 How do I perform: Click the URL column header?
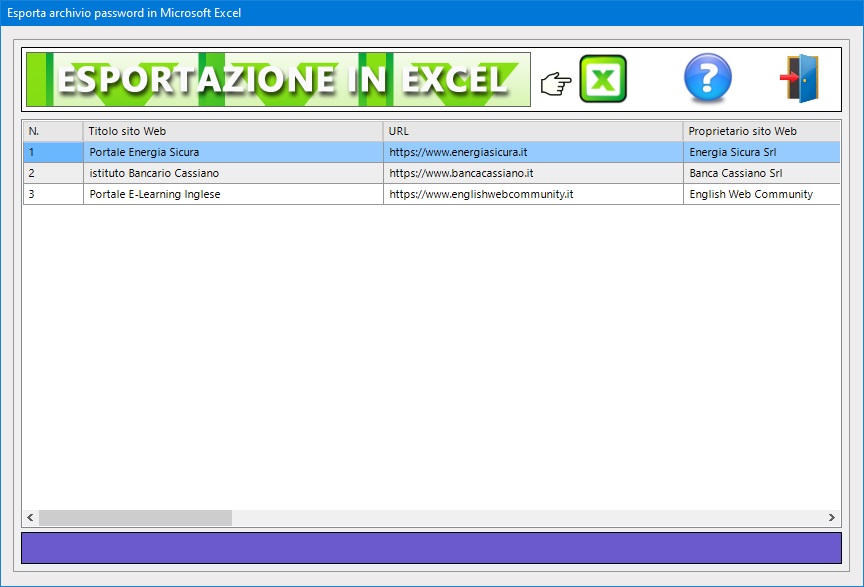(x=533, y=131)
